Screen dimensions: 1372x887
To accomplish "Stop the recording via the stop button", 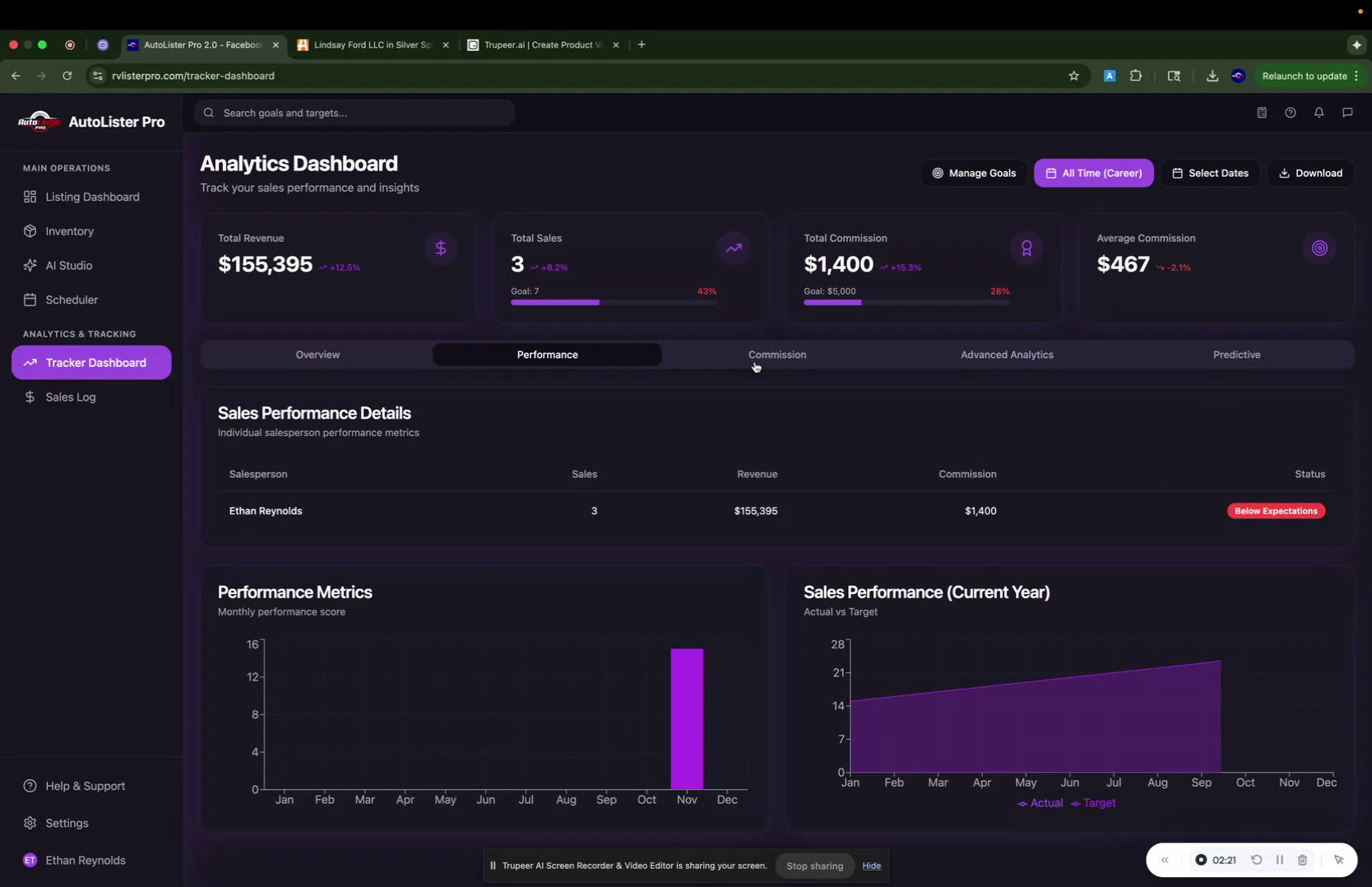I will click(1202, 860).
